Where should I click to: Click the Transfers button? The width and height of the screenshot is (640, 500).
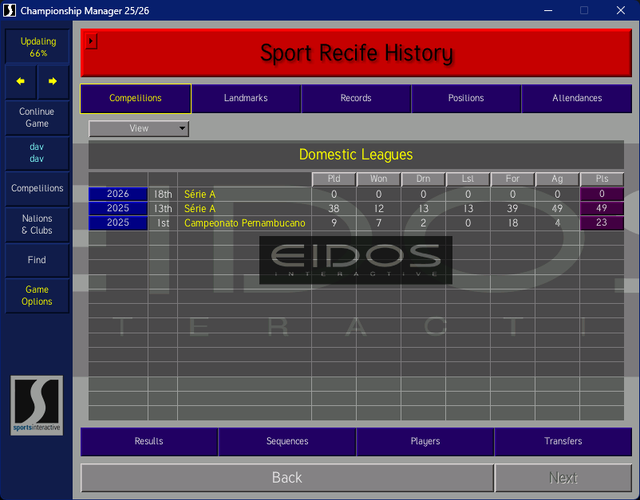[x=563, y=441]
